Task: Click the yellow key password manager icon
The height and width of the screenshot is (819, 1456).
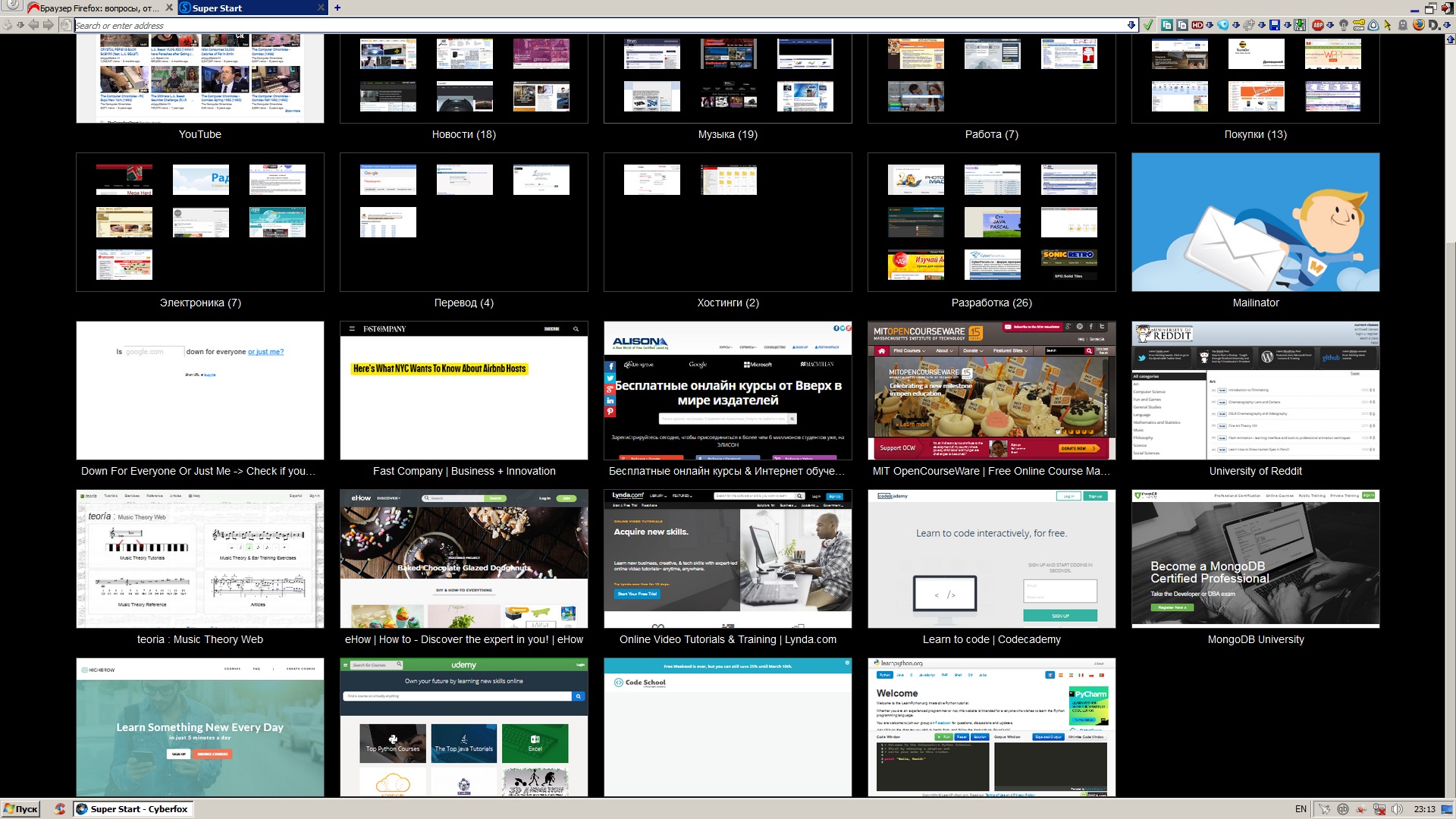Action: point(1359,25)
